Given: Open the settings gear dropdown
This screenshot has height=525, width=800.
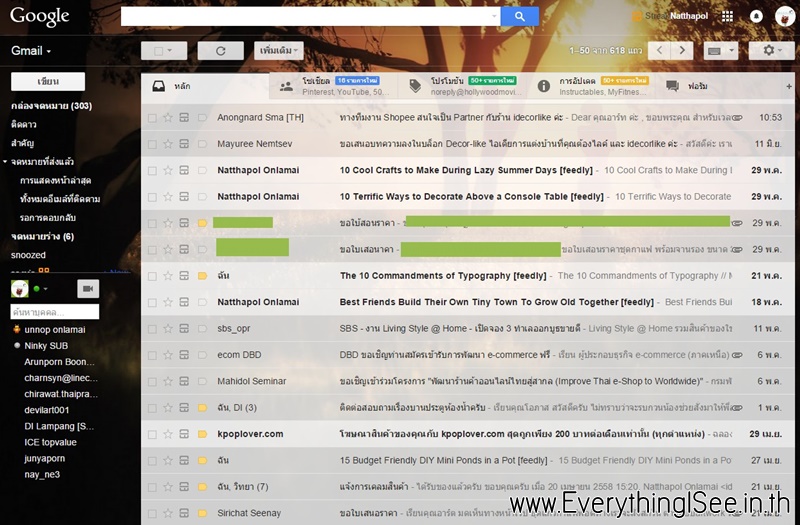Looking at the screenshot, I should (771, 51).
